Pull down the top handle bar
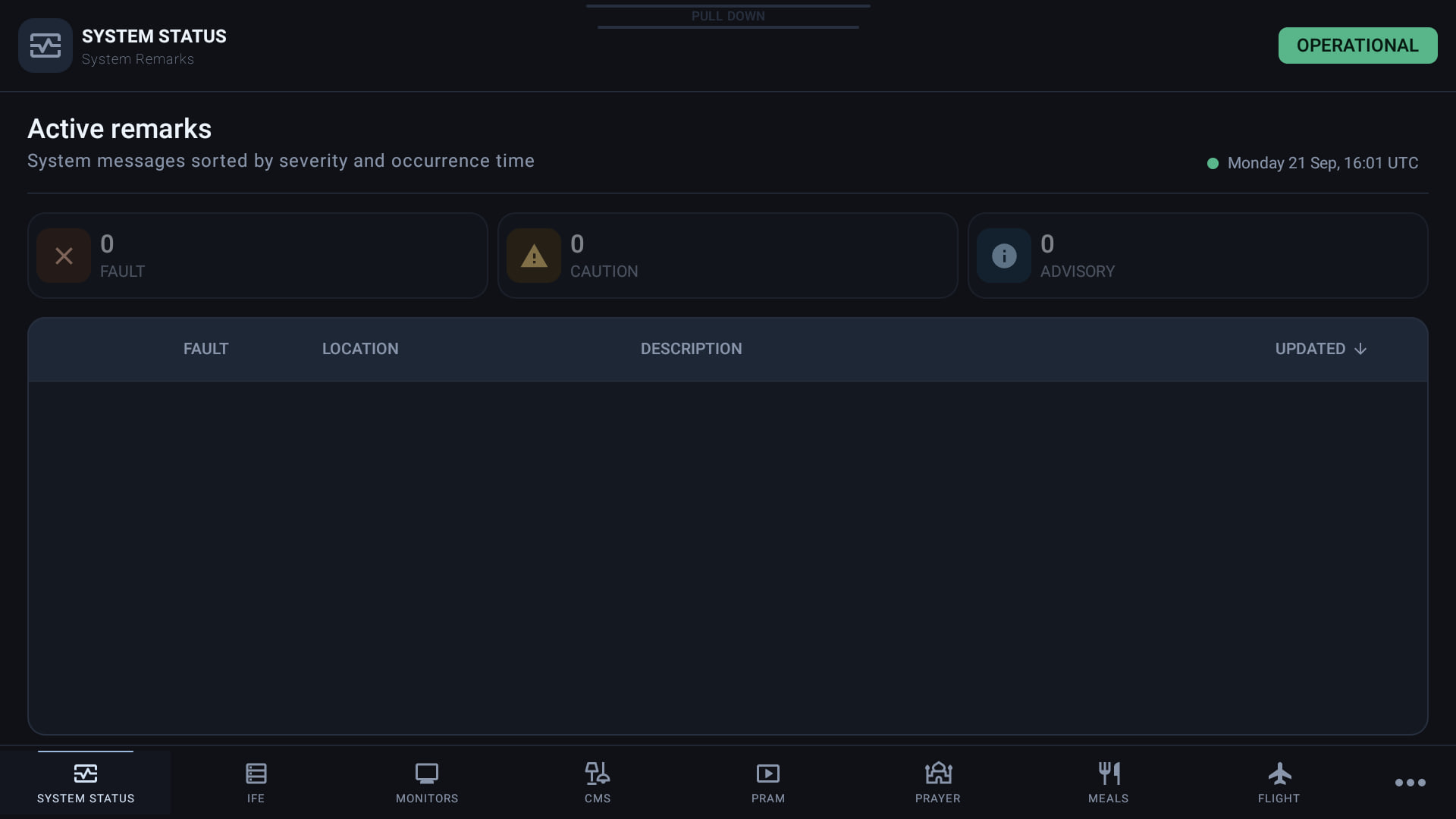The width and height of the screenshot is (1456, 819). tap(728, 16)
